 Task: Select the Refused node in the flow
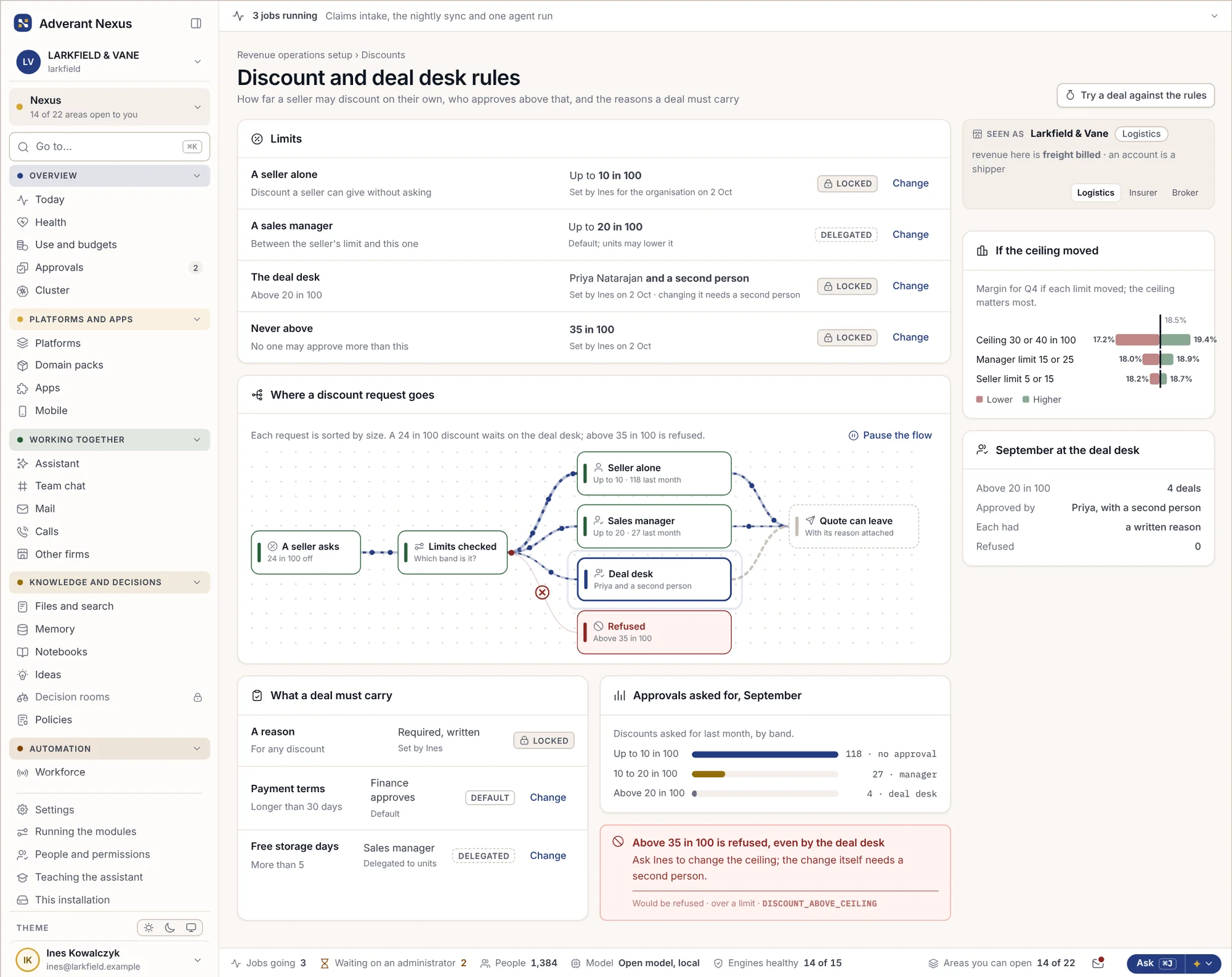coord(654,632)
